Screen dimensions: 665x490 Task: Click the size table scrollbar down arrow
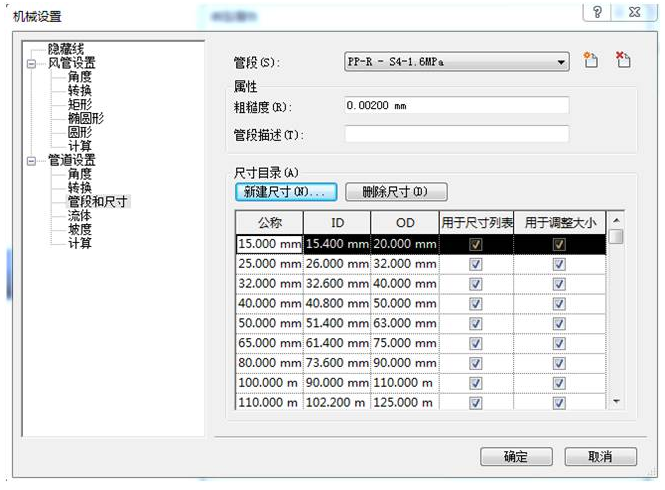coord(617,401)
